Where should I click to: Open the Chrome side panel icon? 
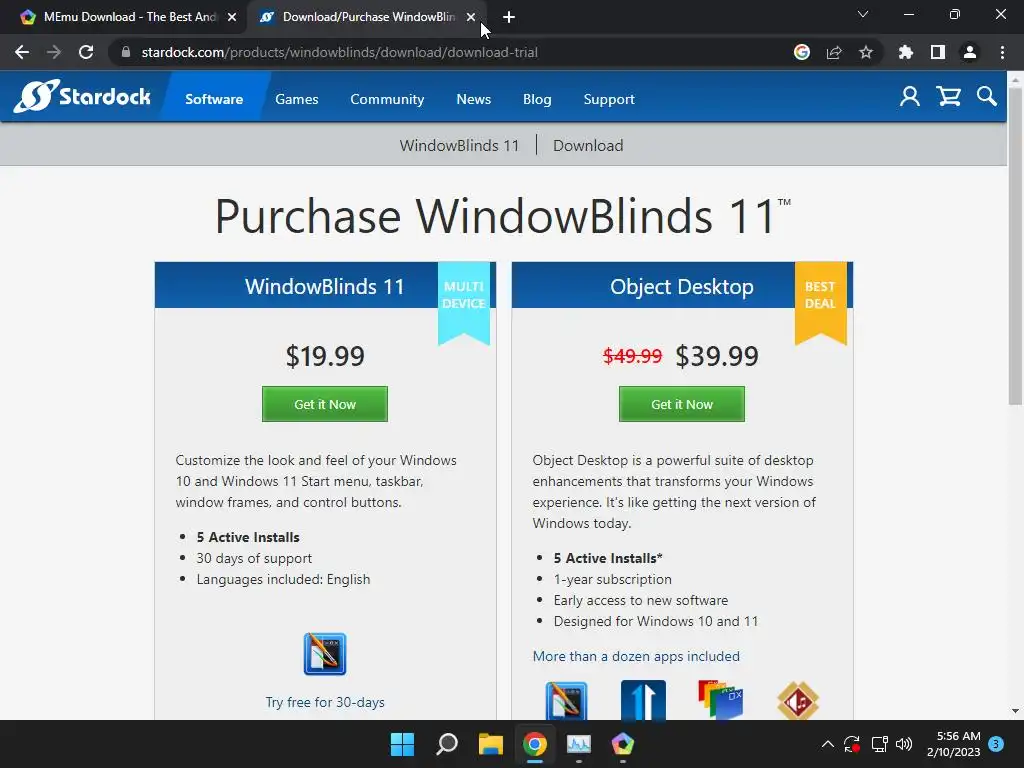coord(938,52)
